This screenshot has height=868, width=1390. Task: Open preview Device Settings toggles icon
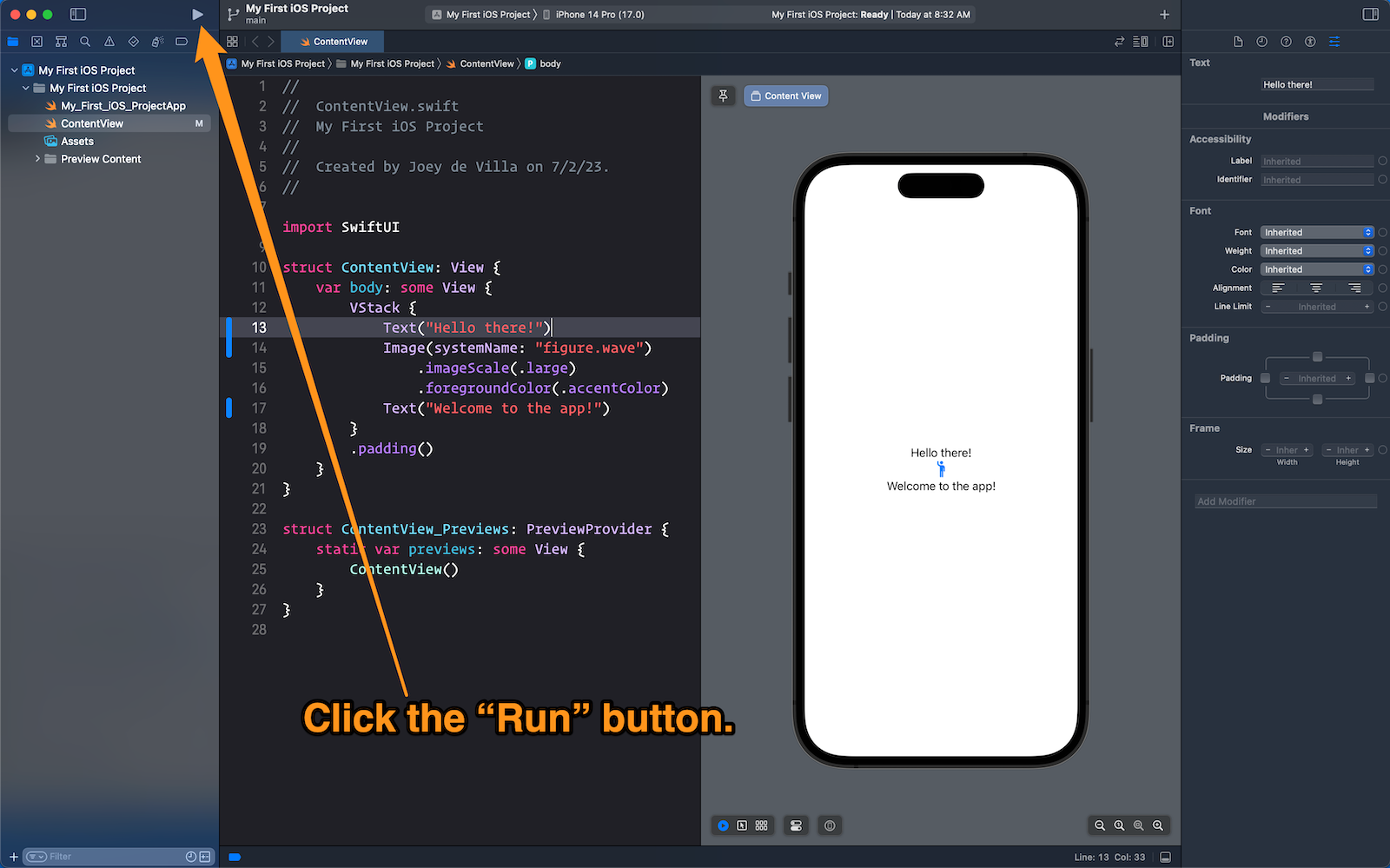tap(796, 825)
